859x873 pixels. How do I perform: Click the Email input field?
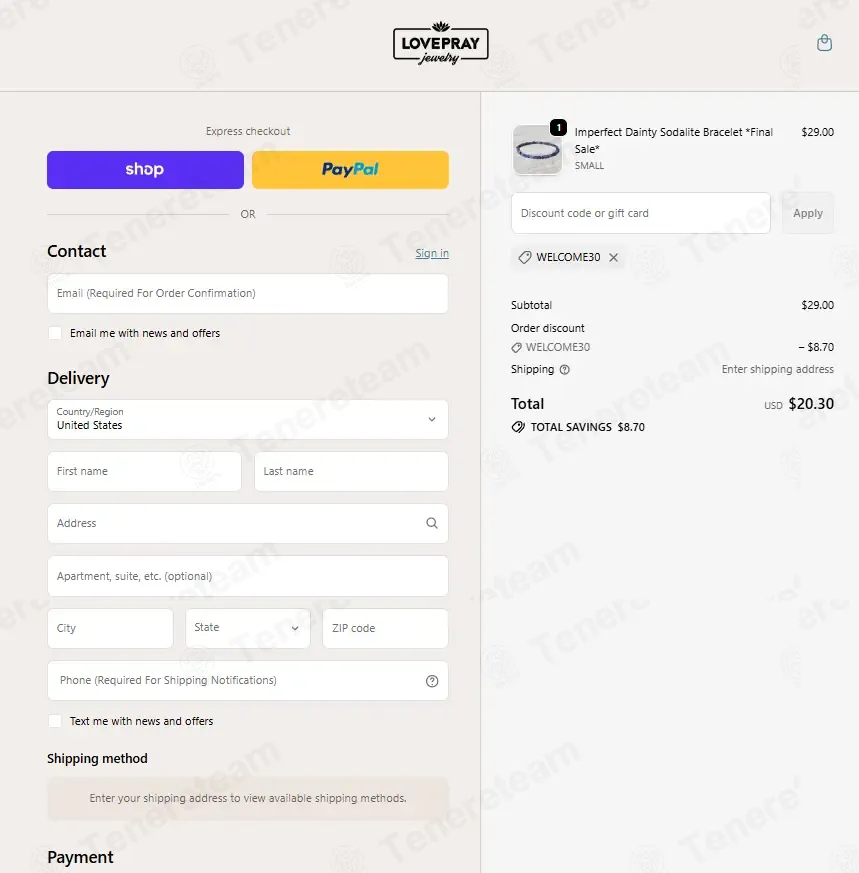248,293
